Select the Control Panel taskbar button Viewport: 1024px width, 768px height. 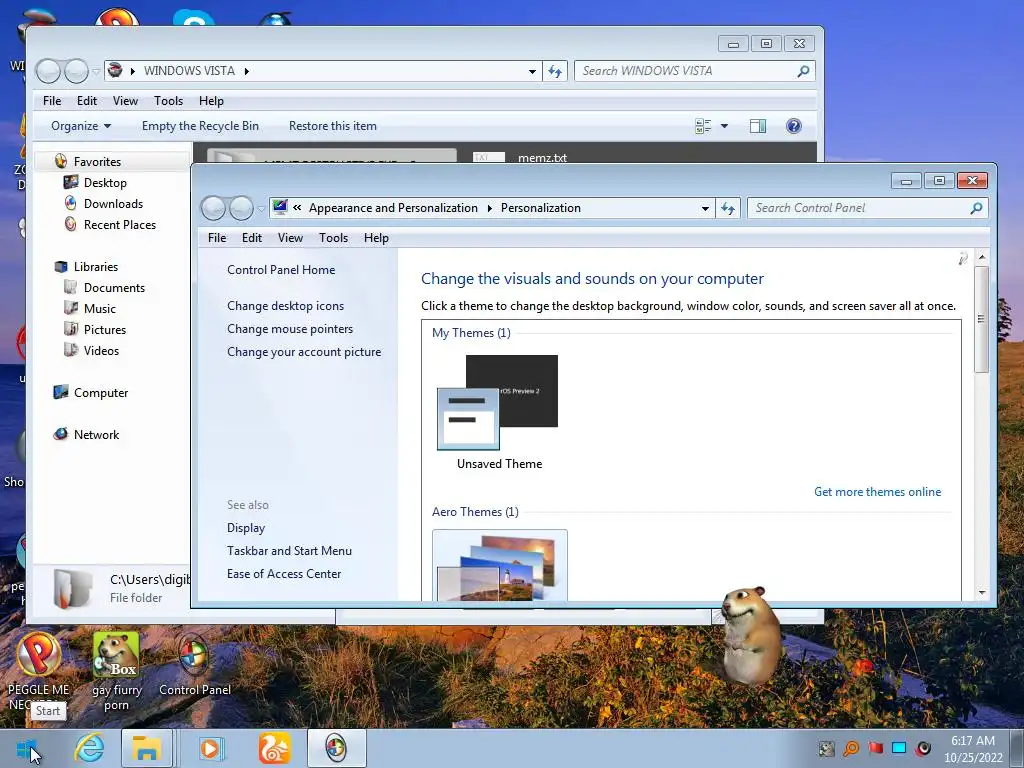(x=336, y=748)
